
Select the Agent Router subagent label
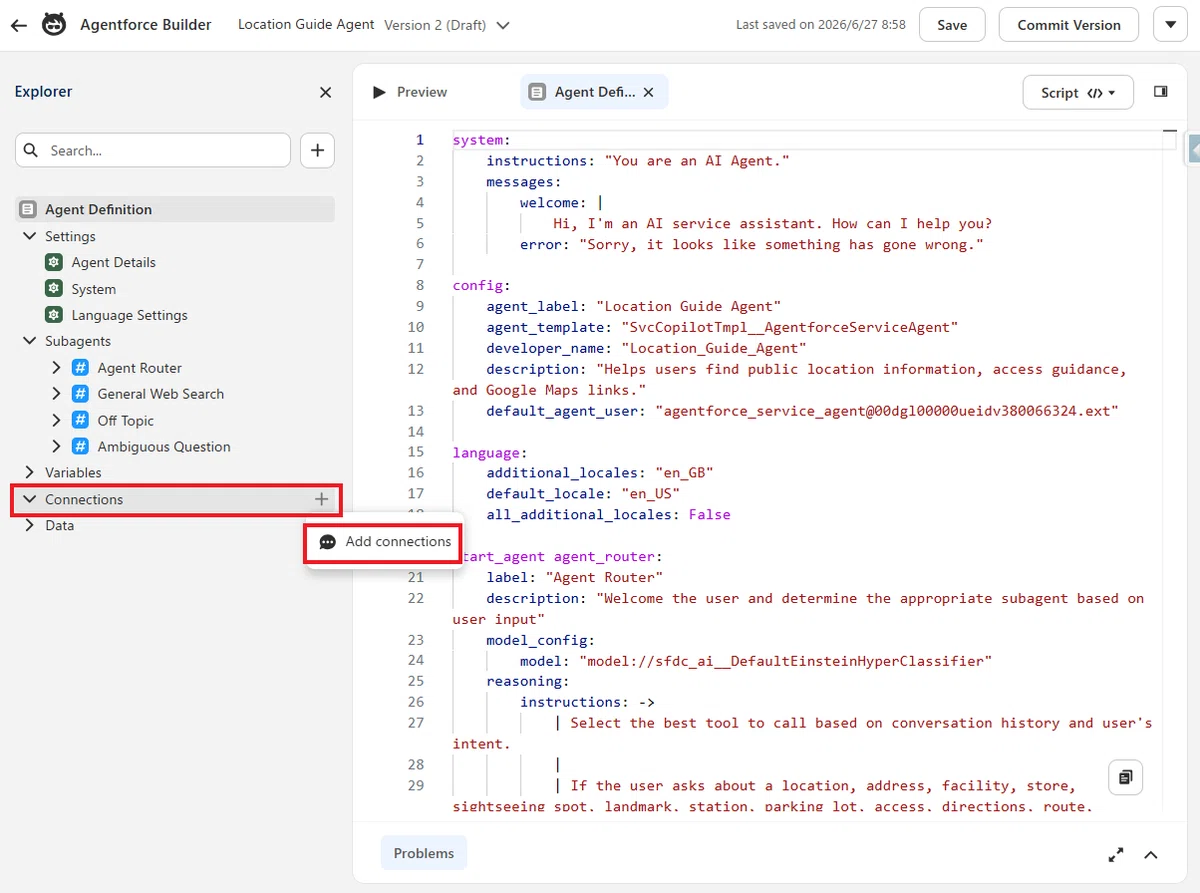click(x=139, y=368)
